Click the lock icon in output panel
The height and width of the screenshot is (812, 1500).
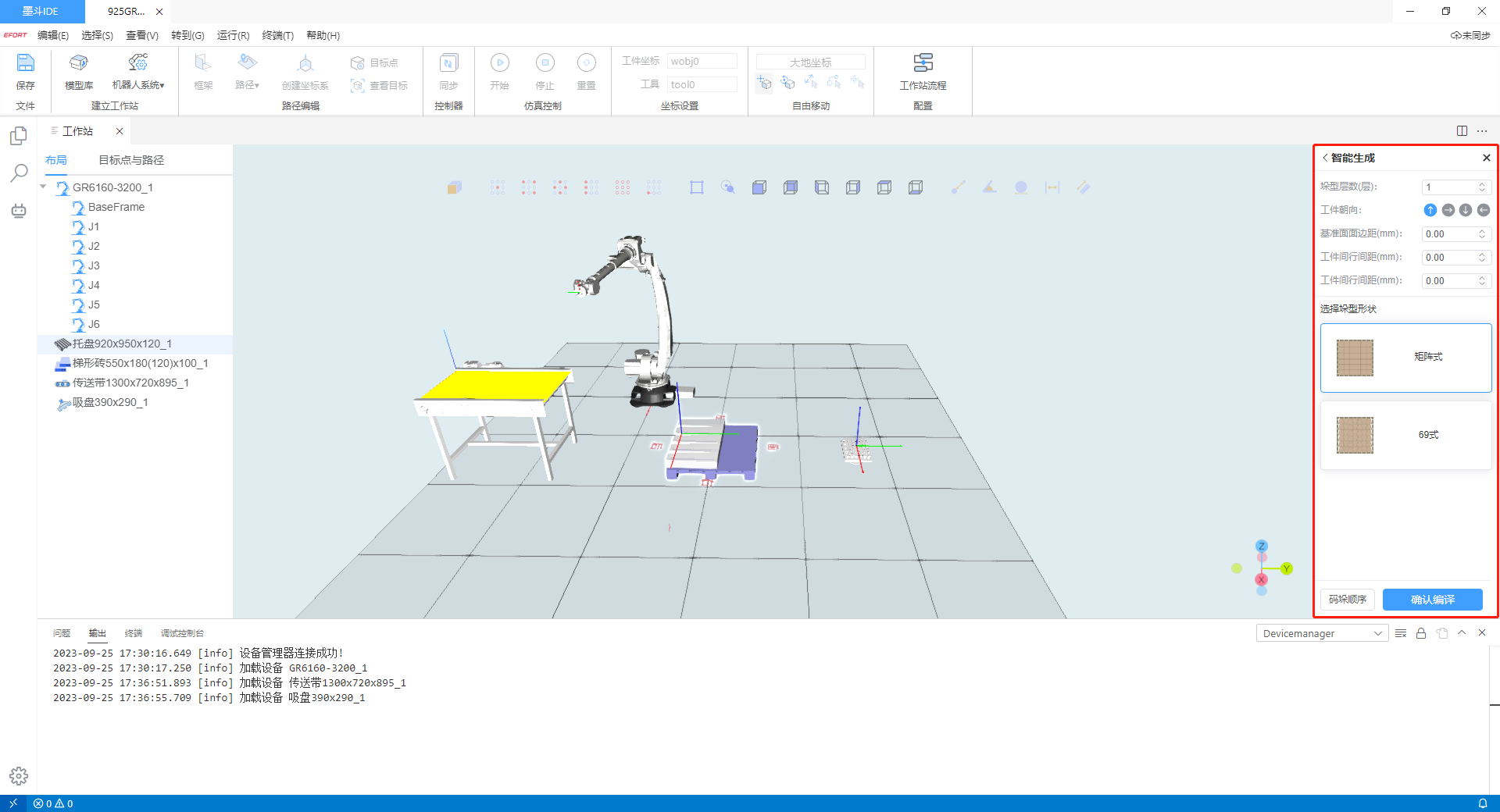(1421, 633)
